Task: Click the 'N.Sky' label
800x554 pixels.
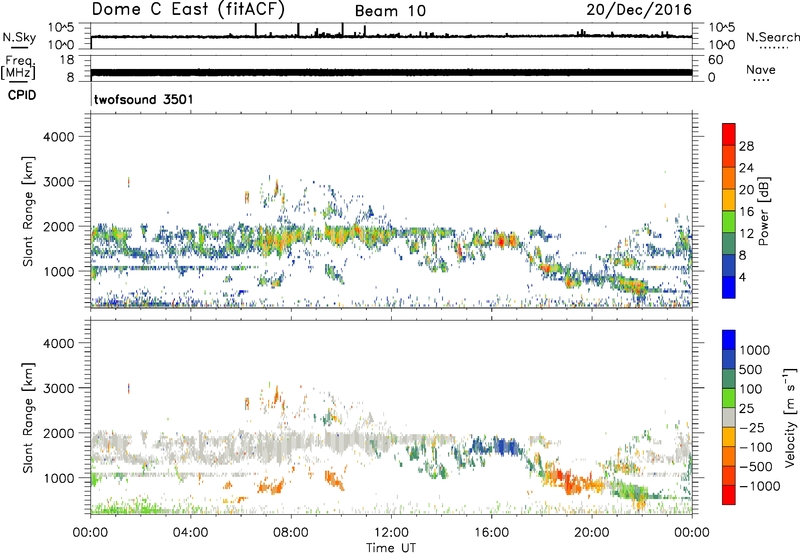Action: point(19,38)
